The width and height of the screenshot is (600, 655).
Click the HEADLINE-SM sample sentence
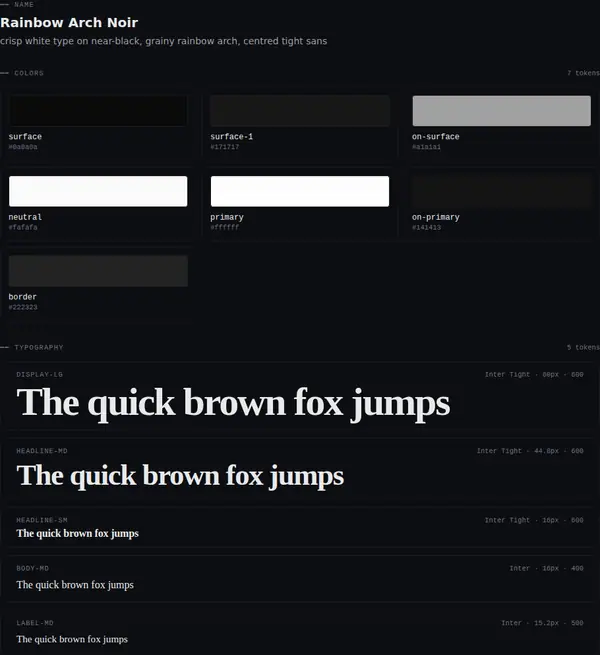coord(78,534)
